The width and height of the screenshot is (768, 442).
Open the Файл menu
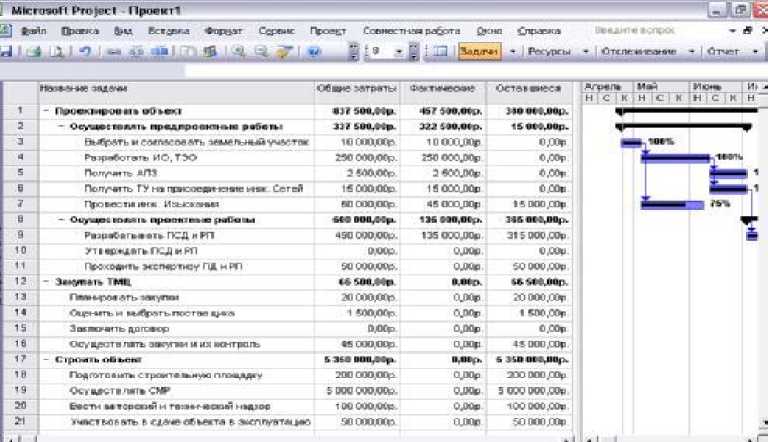pos(34,31)
